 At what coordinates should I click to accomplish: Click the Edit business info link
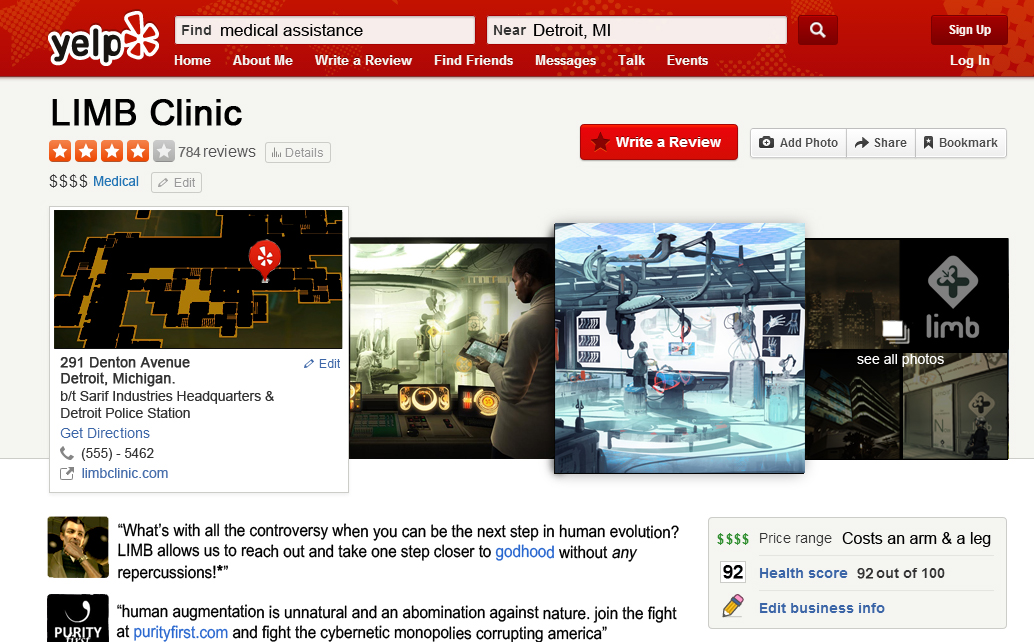tap(822, 608)
